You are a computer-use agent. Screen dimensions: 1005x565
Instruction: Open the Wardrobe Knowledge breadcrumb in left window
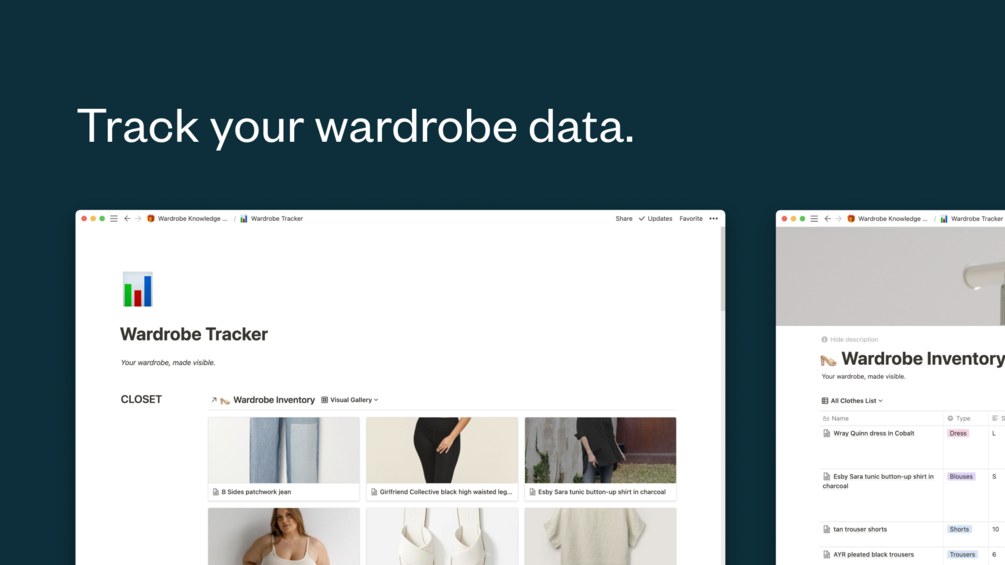point(187,218)
